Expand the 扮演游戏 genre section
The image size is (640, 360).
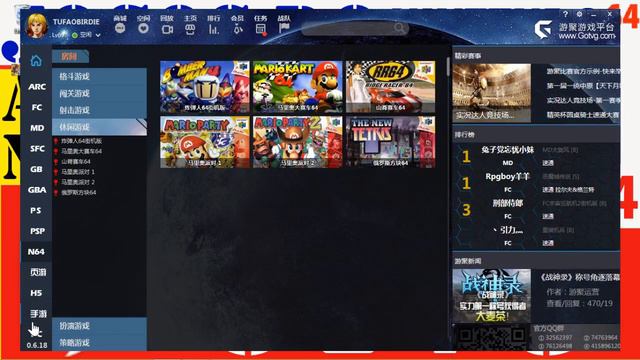[99, 326]
